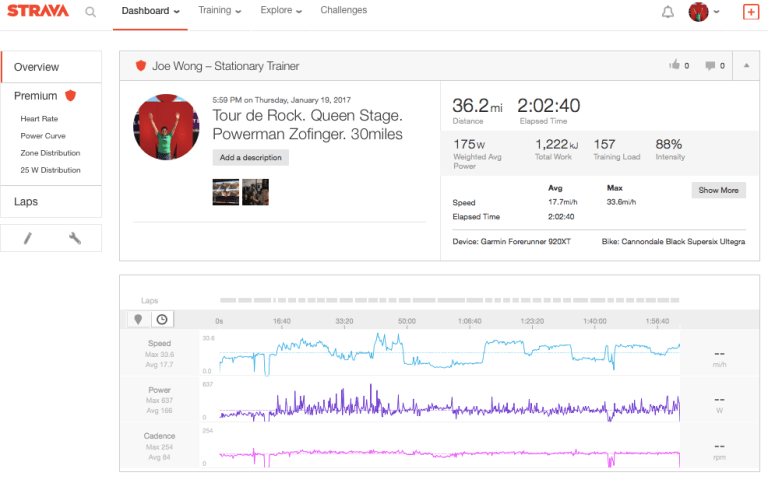Image resolution: width=768 pixels, height=483 pixels.
Task: Click the Add a description button
Action: point(251,158)
